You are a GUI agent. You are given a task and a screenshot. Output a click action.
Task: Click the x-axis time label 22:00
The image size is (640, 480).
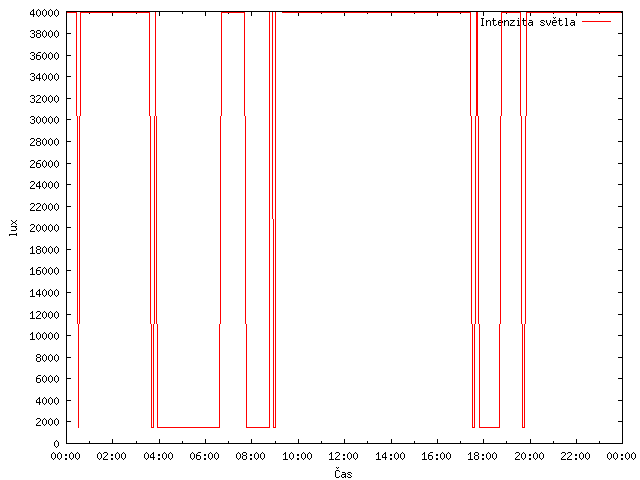tap(576, 456)
